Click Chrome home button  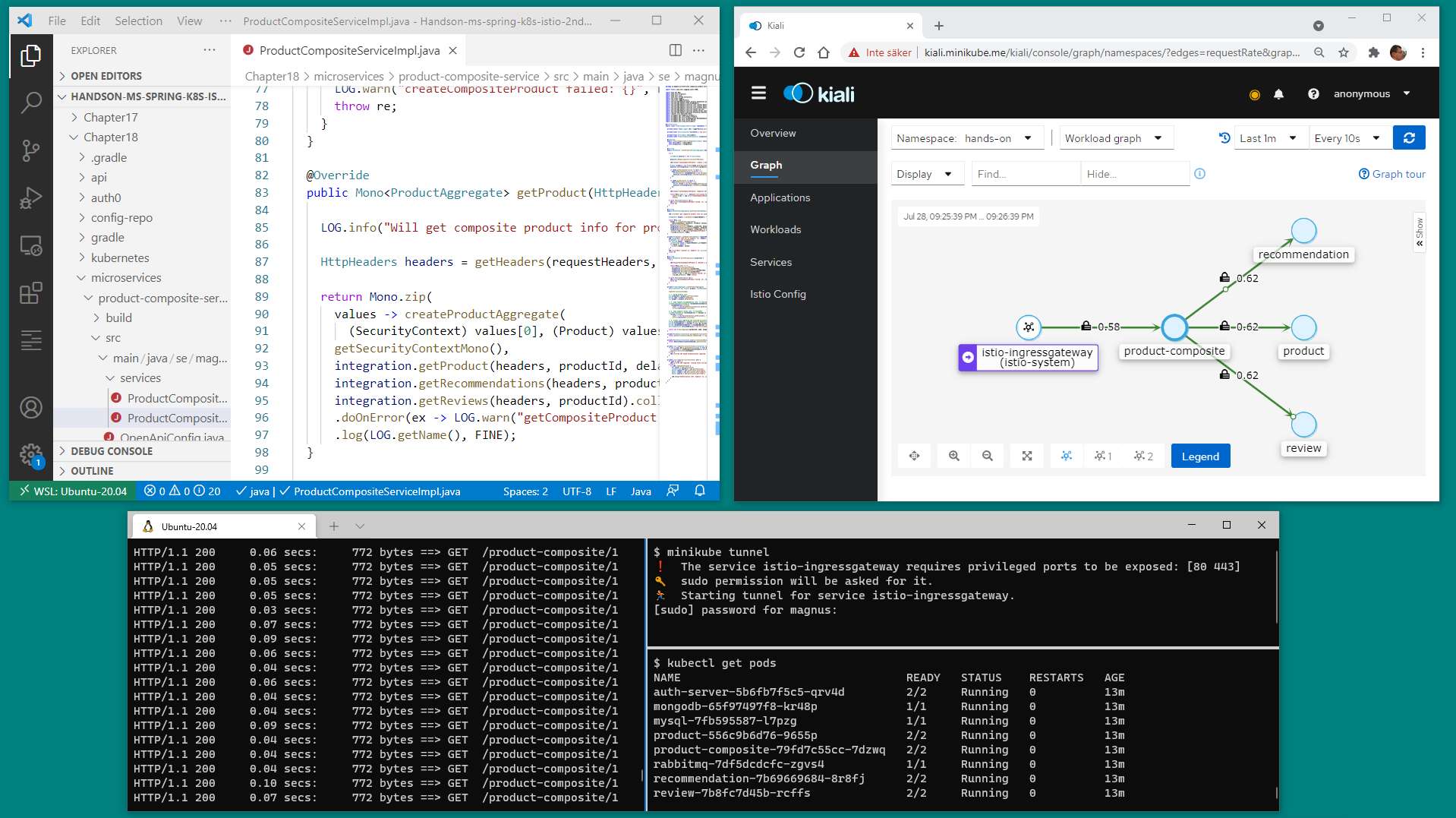(x=824, y=52)
